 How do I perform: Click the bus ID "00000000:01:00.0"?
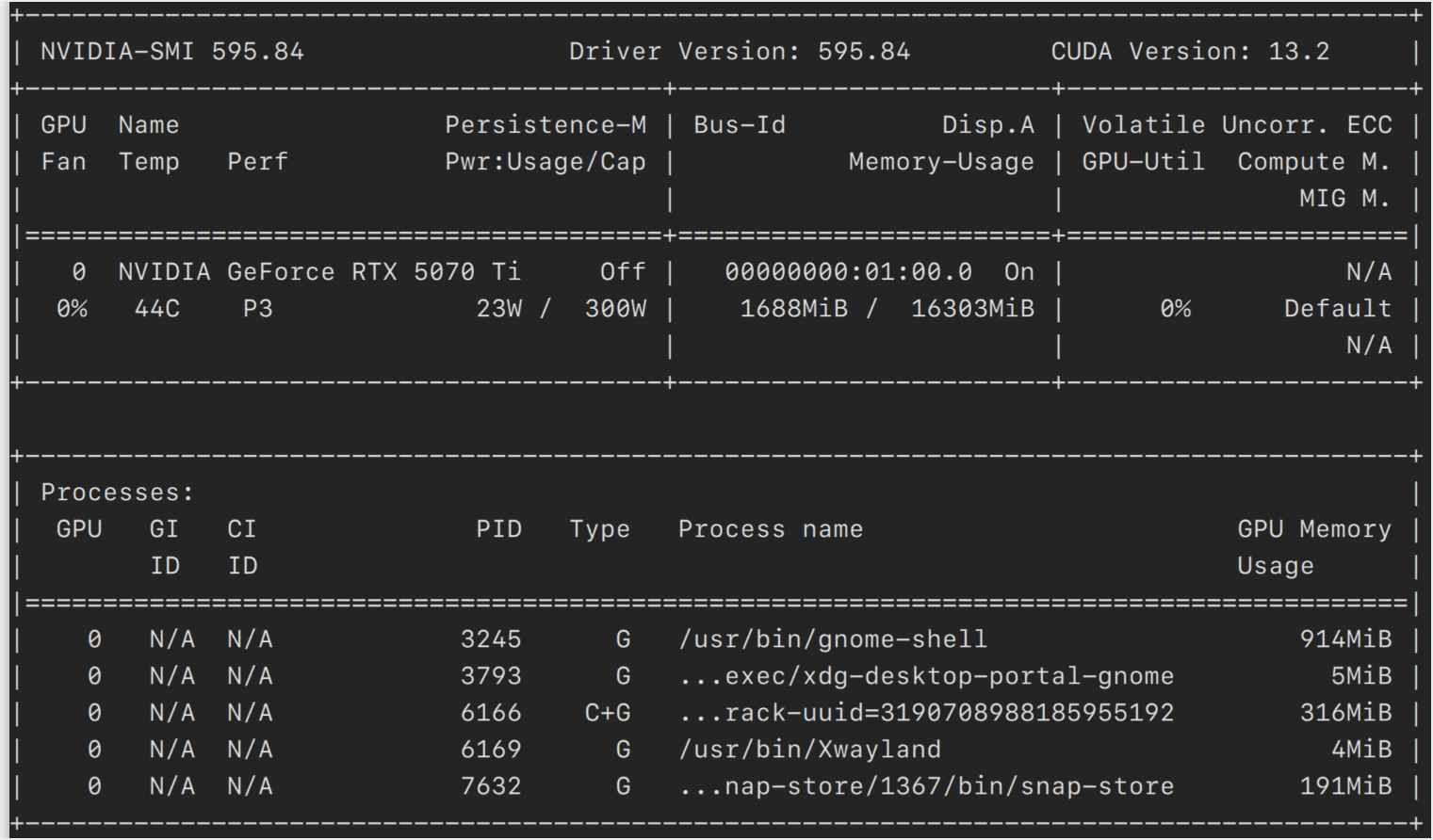pos(849,272)
